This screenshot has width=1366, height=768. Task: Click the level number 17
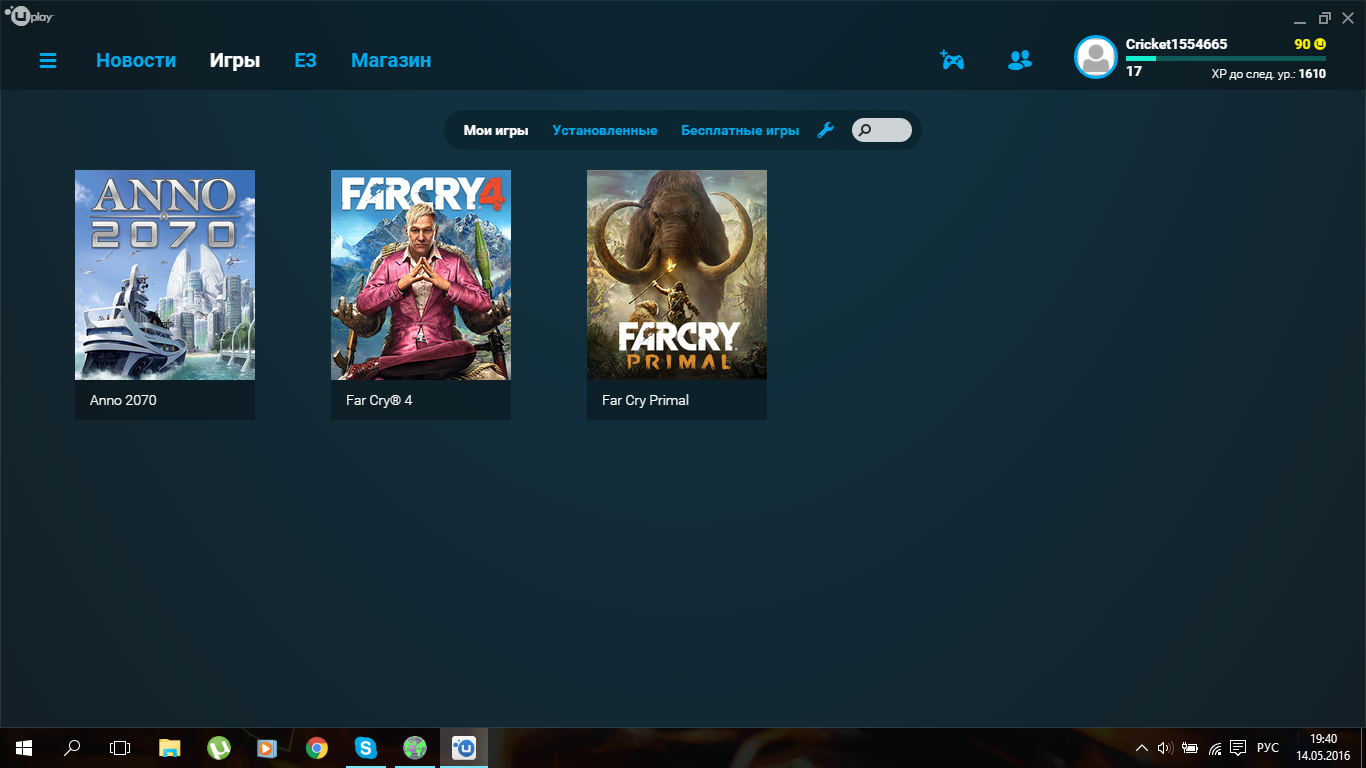pyautogui.click(x=1134, y=72)
